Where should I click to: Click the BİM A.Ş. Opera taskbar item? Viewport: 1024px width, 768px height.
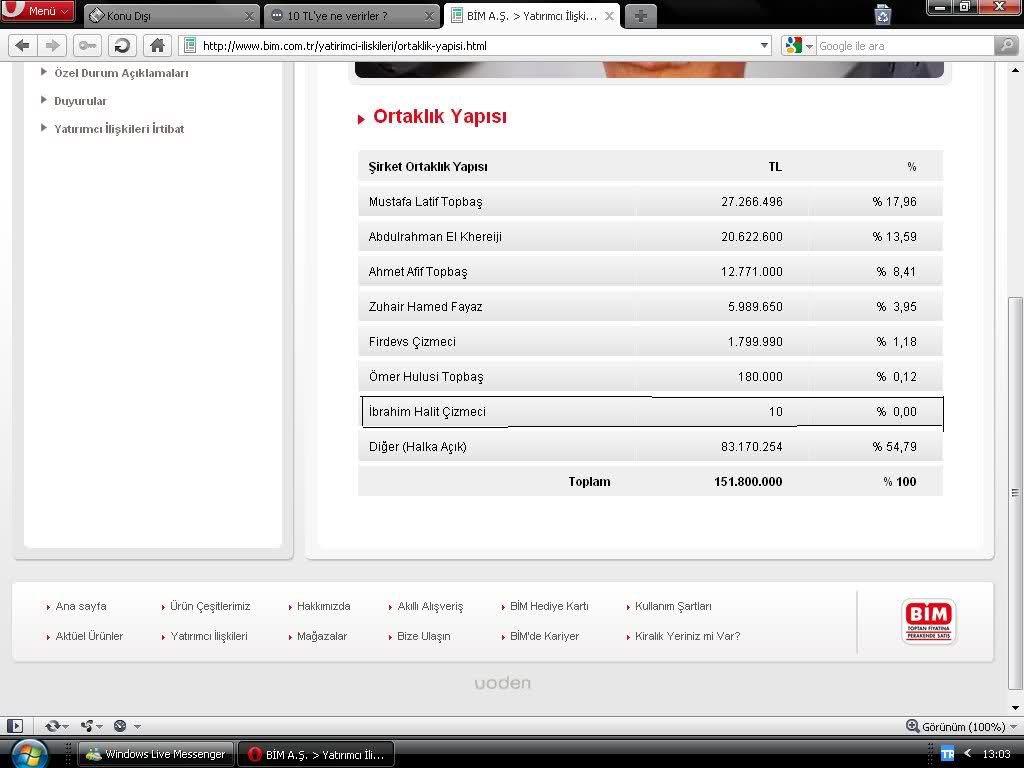click(316, 754)
